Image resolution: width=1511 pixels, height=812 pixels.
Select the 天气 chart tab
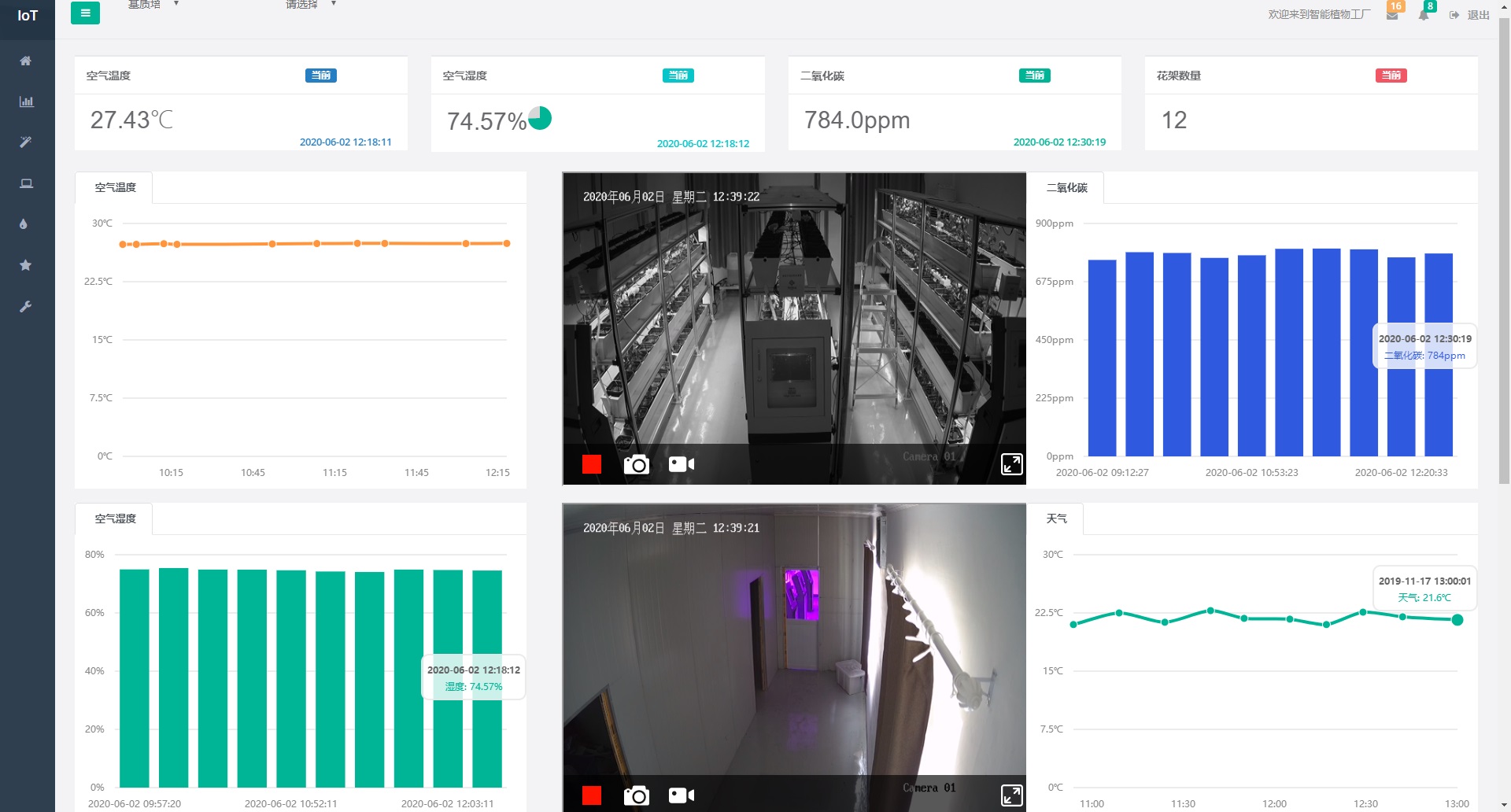(x=1056, y=519)
